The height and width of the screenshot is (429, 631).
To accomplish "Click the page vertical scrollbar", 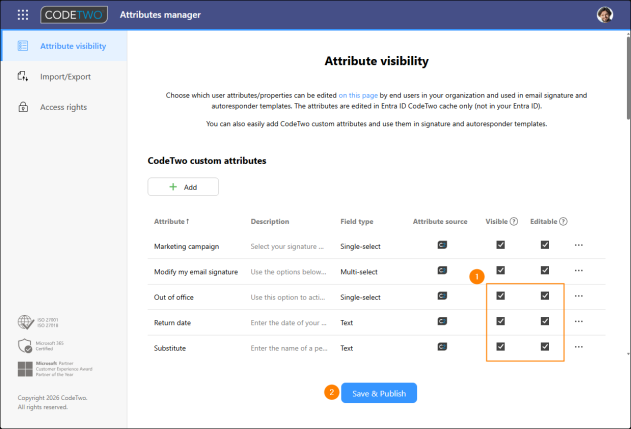I will tap(628, 78).
